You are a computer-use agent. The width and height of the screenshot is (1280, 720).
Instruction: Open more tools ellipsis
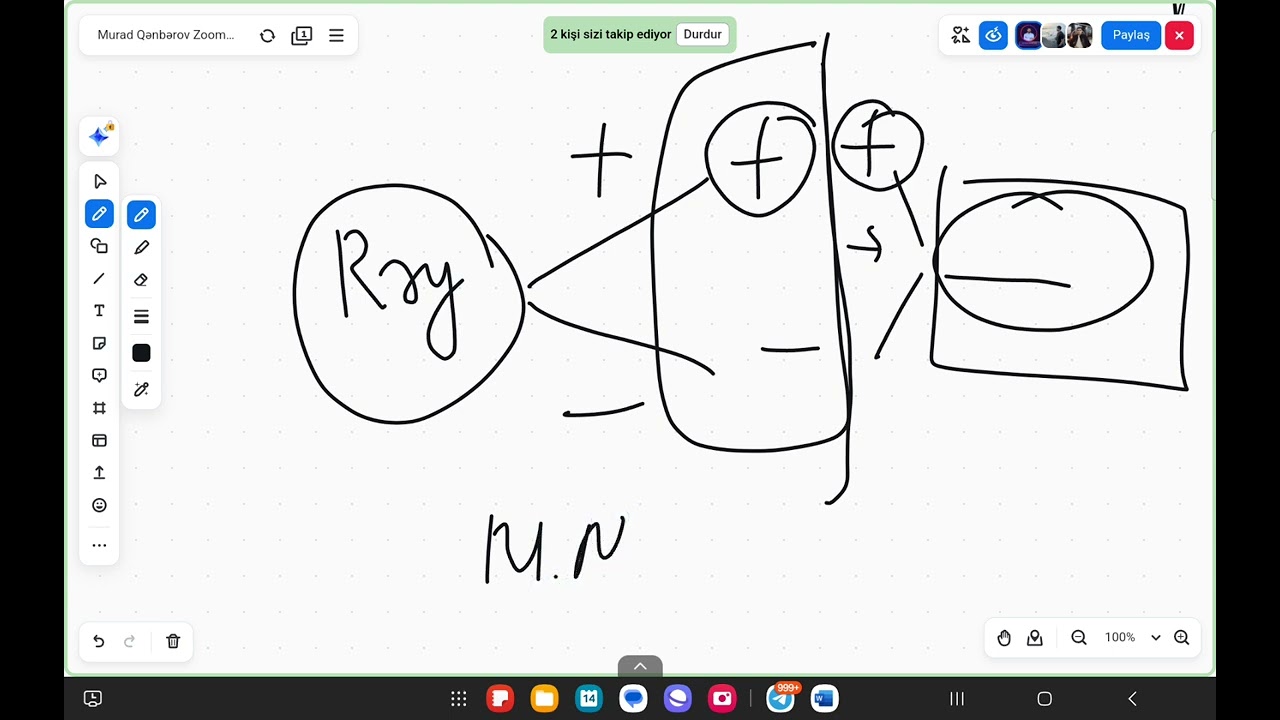[99, 545]
